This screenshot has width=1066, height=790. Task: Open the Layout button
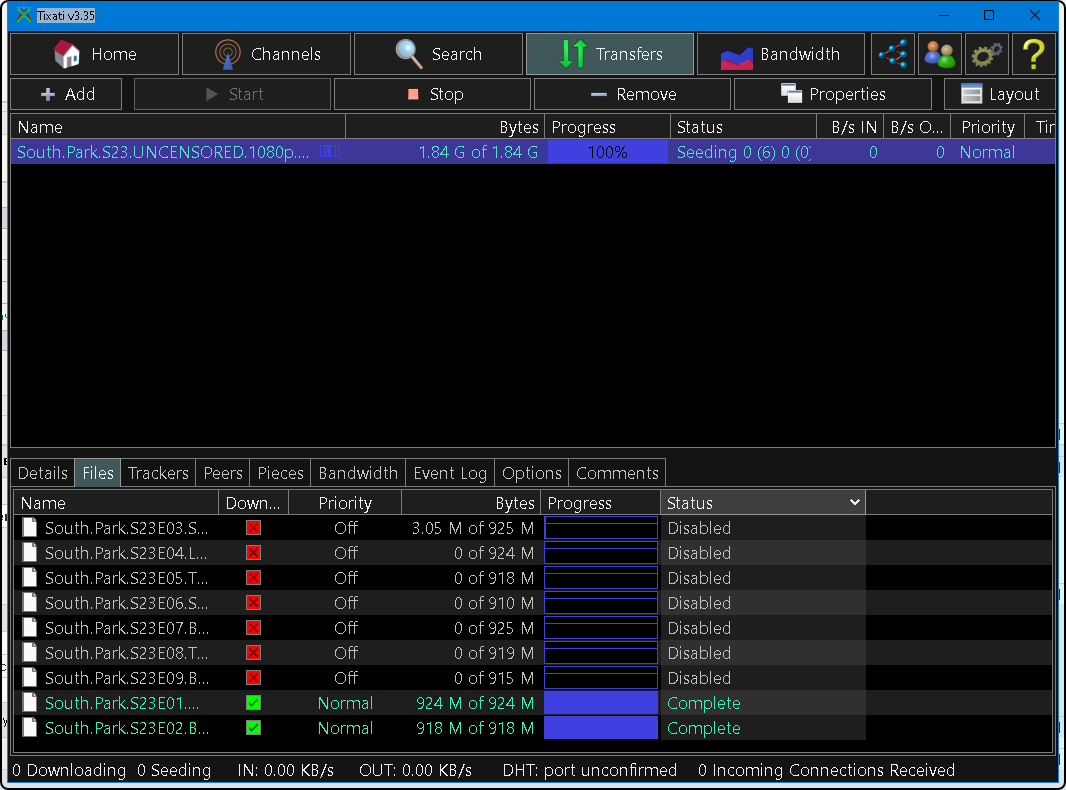click(x=999, y=95)
